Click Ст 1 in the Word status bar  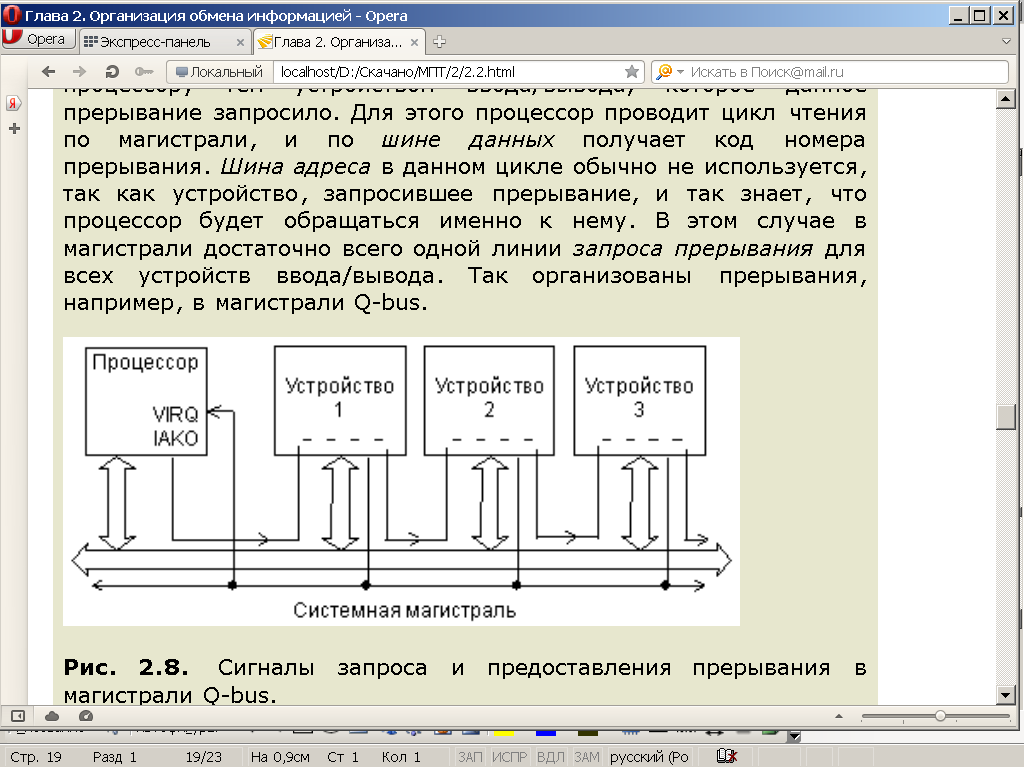coord(343,757)
